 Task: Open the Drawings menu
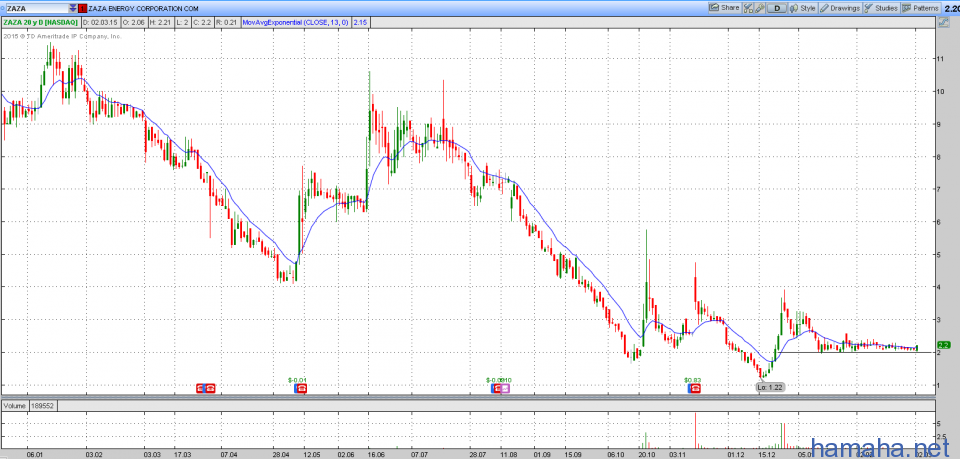click(840, 8)
